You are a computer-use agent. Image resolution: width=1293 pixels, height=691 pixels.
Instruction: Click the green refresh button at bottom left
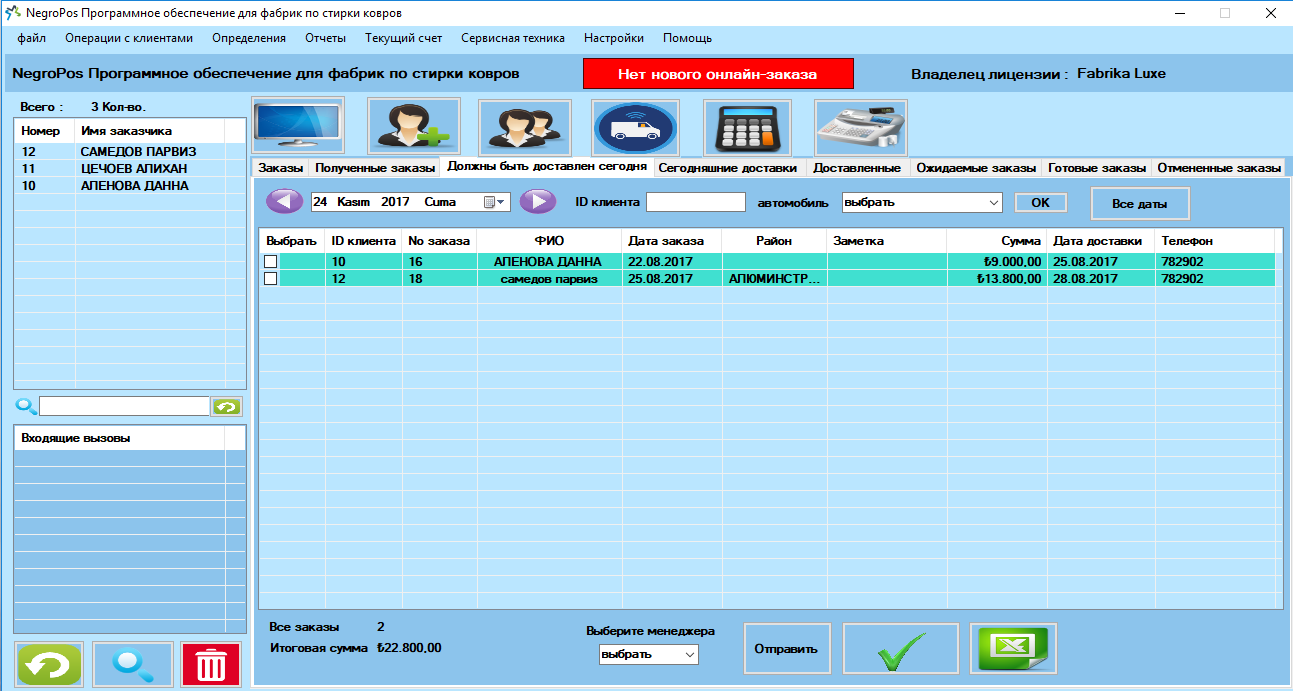point(50,665)
